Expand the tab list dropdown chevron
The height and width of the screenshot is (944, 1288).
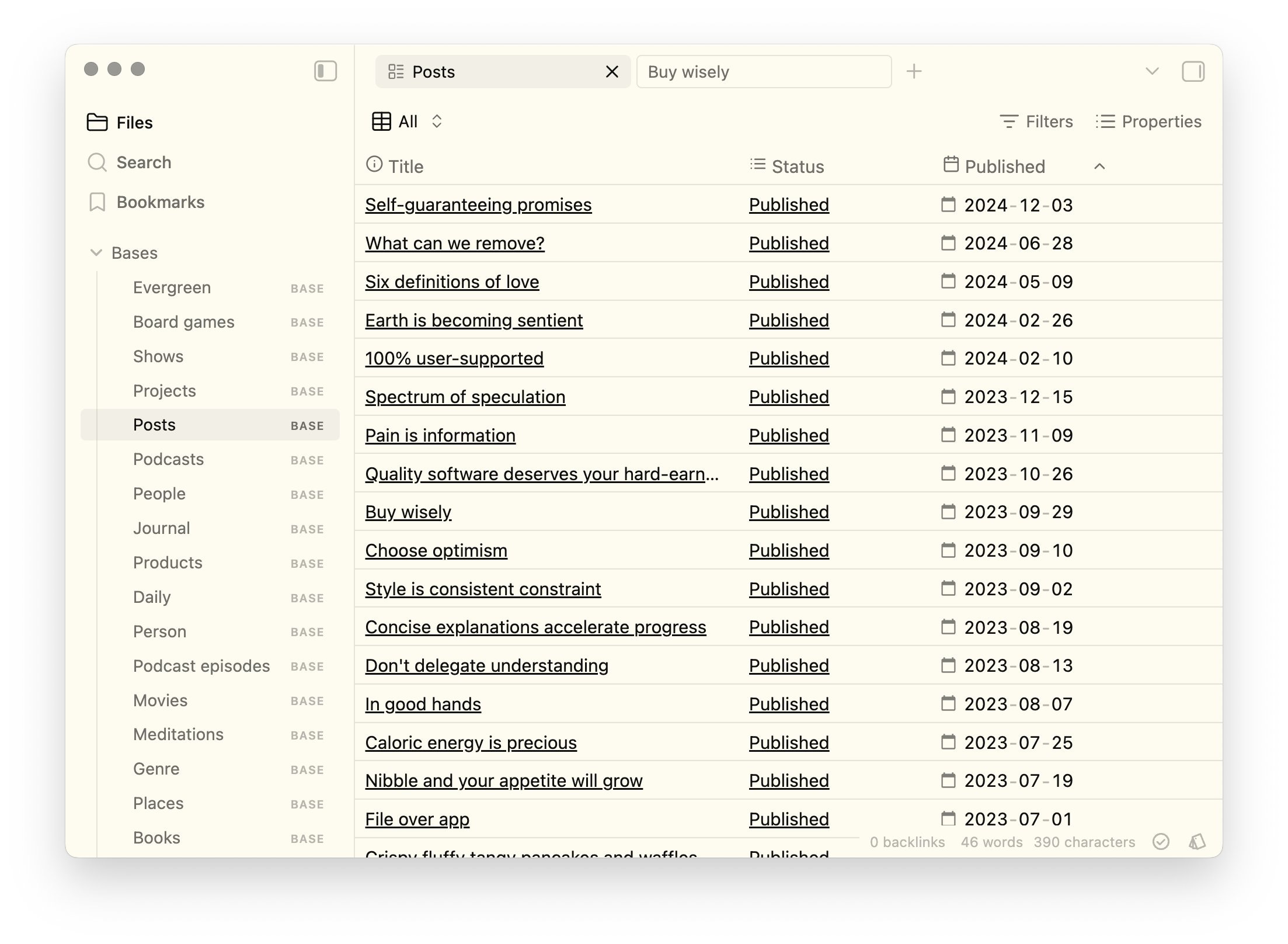tap(1152, 71)
